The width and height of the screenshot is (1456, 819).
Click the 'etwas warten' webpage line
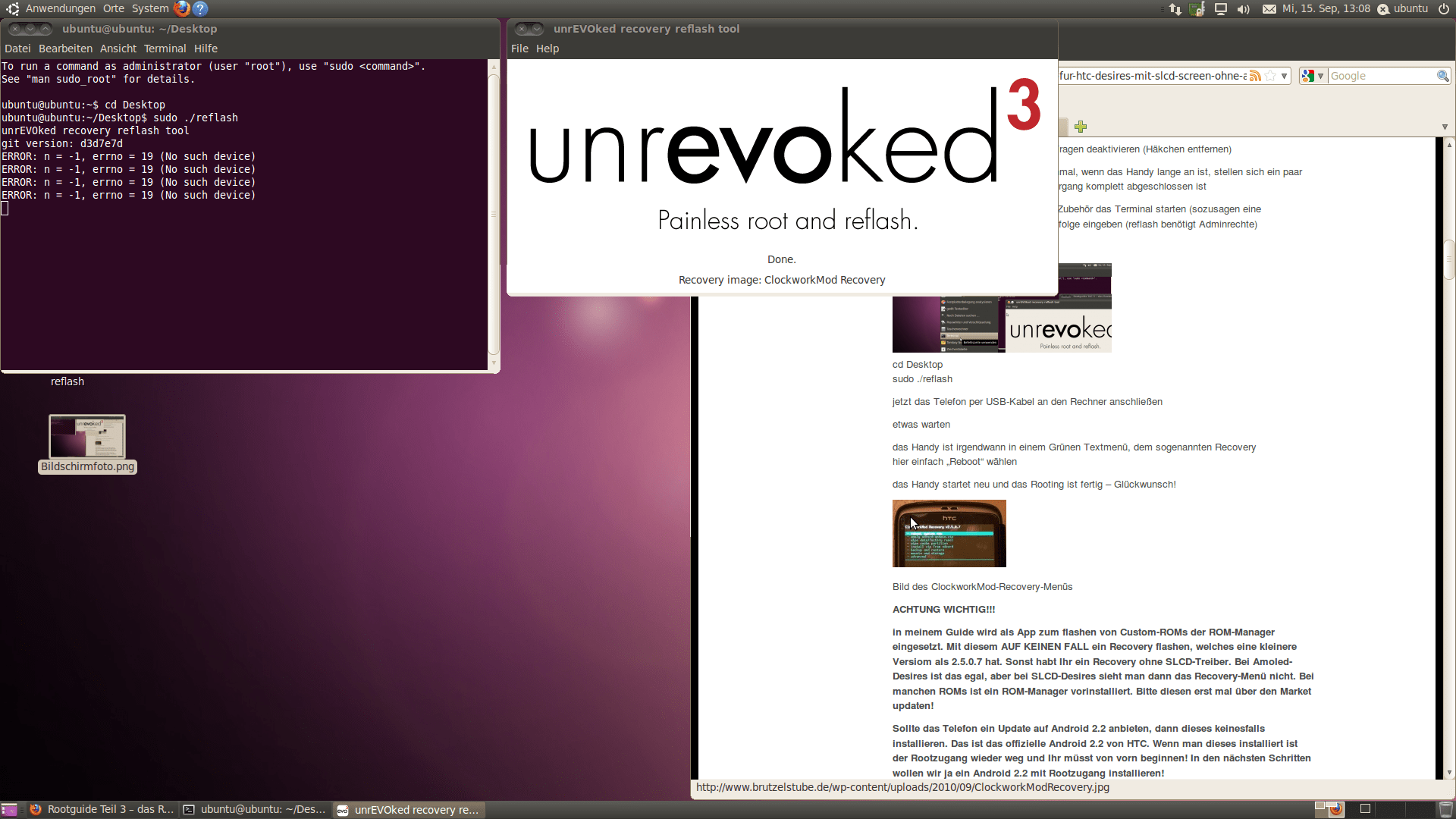tap(921, 425)
